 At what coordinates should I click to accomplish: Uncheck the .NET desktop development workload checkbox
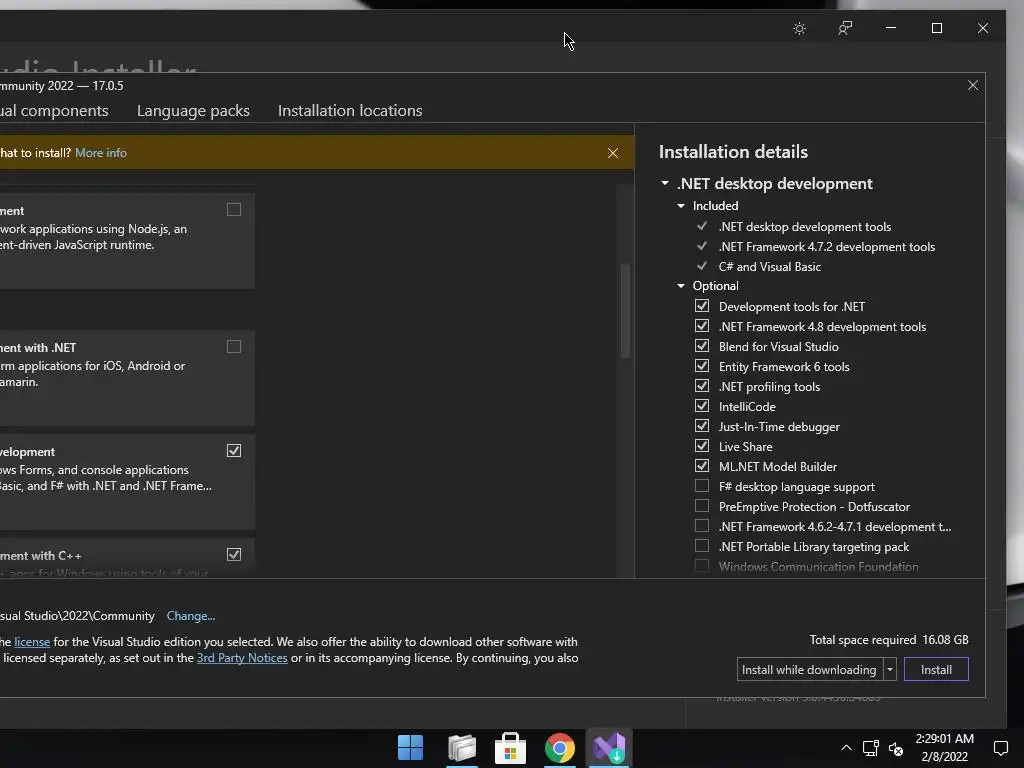234,451
